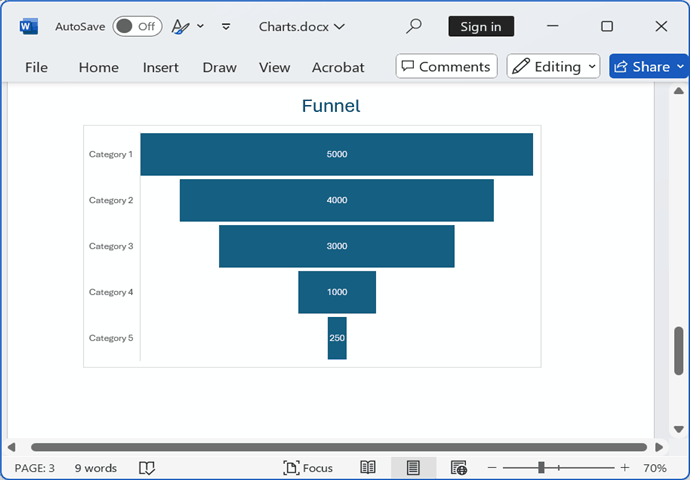Click the horizontal scrollbar thumb
The width and height of the screenshot is (690, 480).
pyautogui.click(x=339, y=447)
